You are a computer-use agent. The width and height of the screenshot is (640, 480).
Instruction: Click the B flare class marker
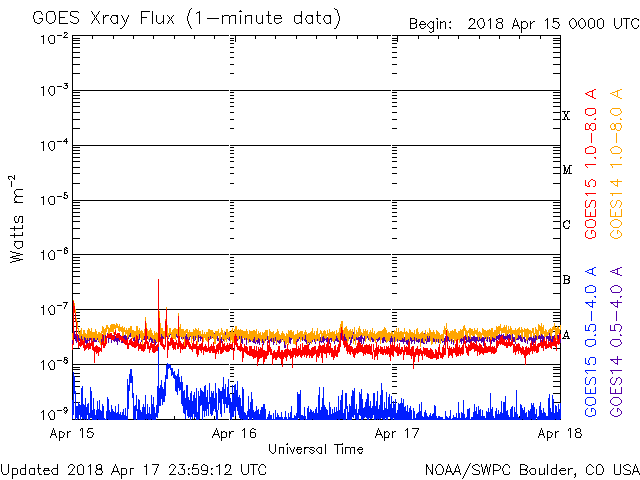(x=566, y=280)
